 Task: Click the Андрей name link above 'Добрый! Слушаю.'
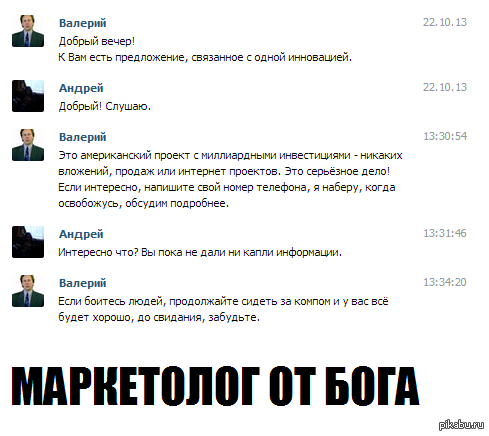tap(81, 88)
